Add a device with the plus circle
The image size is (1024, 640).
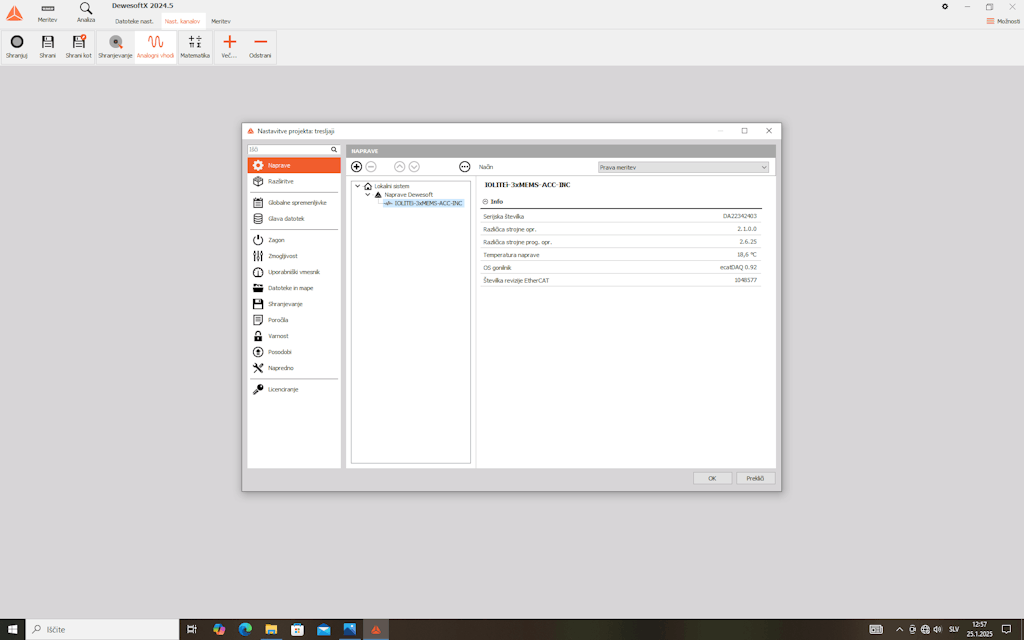pos(357,167)
